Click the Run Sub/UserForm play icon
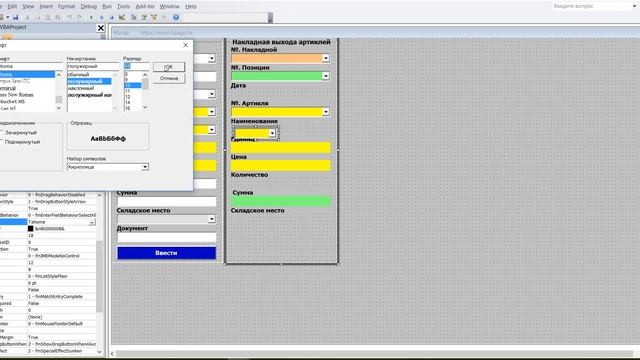The image size is (640, 360). (91, 18)
